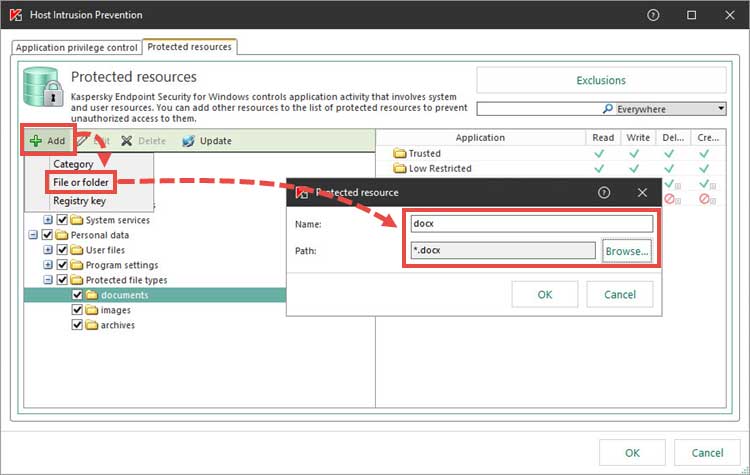The image size is (750, 475).
Task: Expand the User files tree node
Action: 48,250
